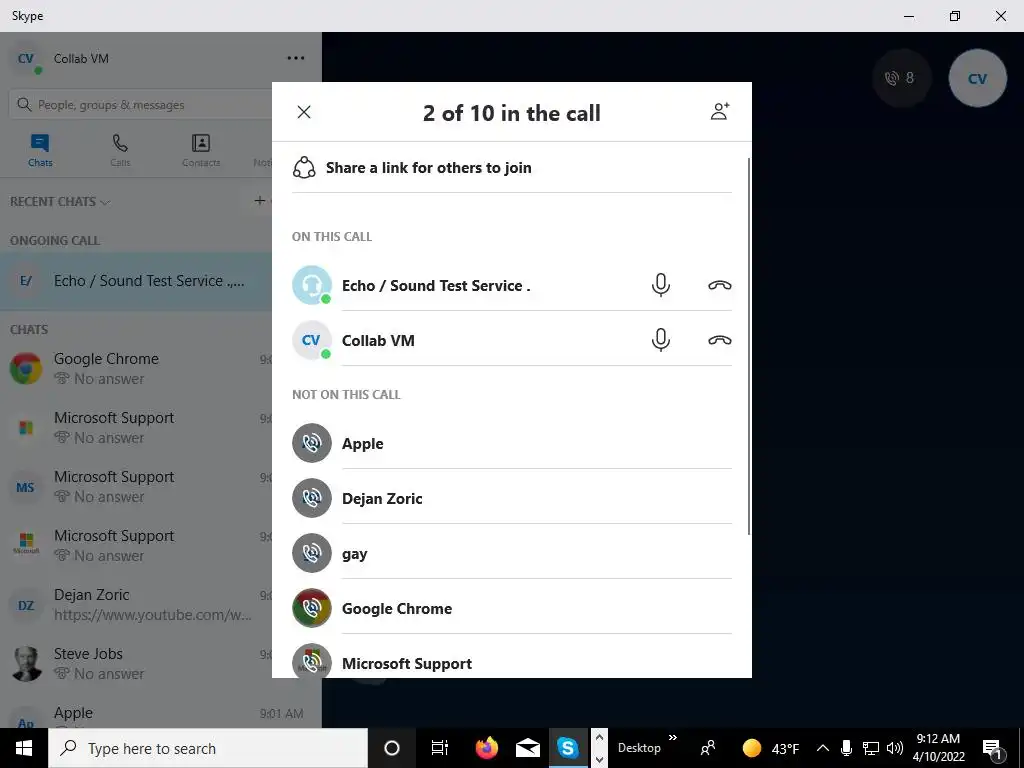1024x768 pixels.
Task: Open the weather 43°F widget
Action: [771, 748]
